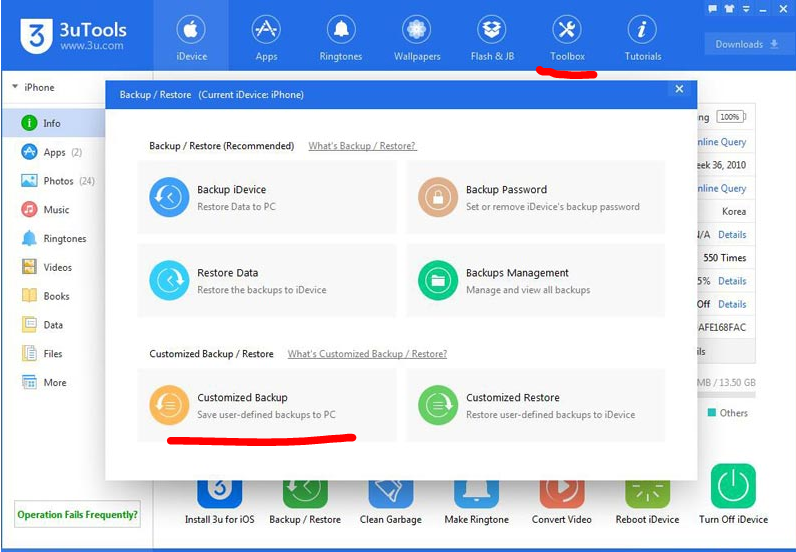Click the feedback chat icon in title bar
Viewport: 796px width, 552px height.
tap(713, 9)
